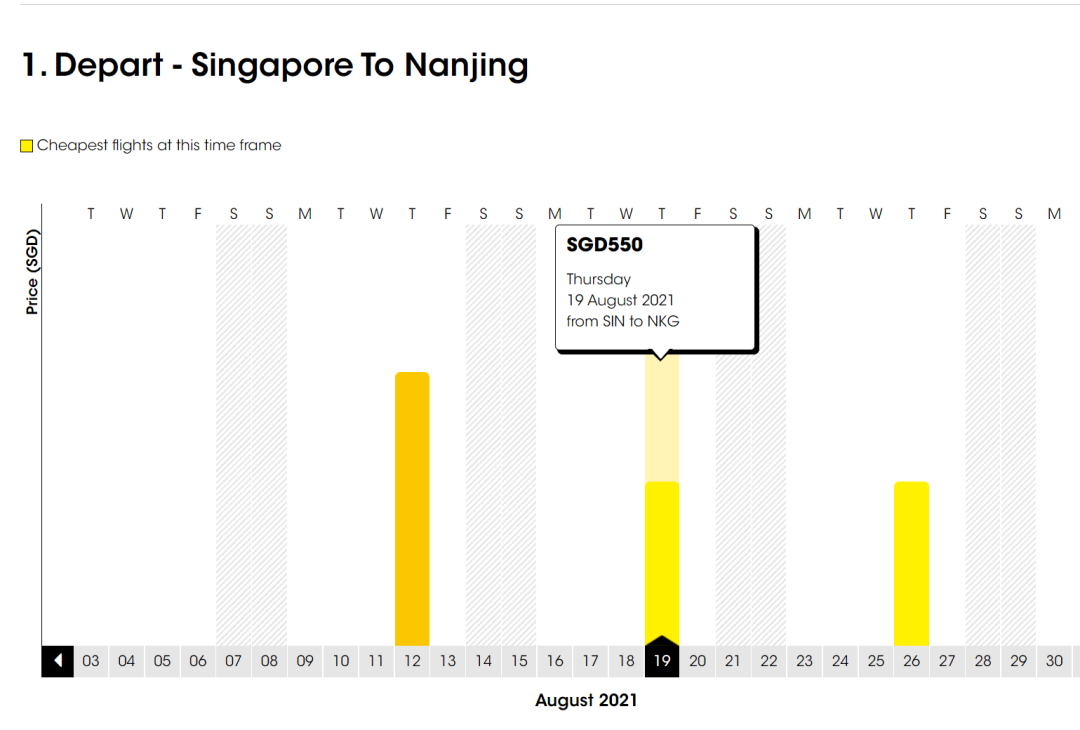Choose date 15 in the date strip
This screenshot has width=1080, height=730.
[x=519, y=661]
